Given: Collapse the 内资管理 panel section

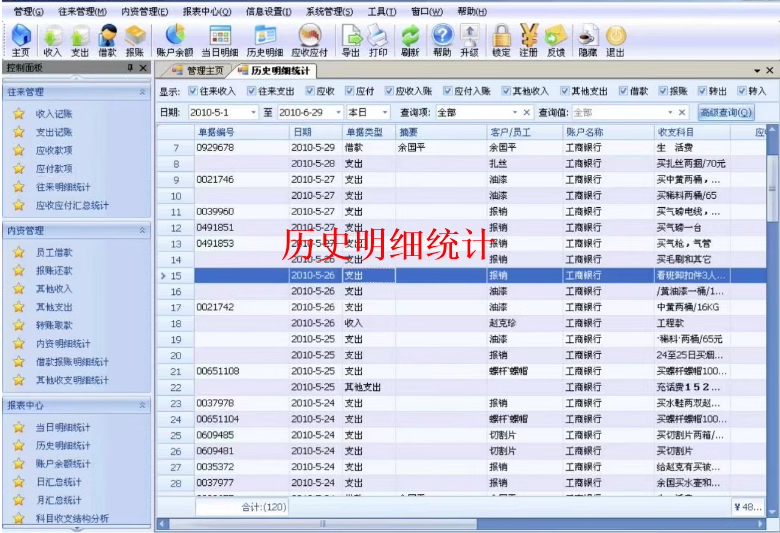Looking at the screenshot, I should pos(142,230).
